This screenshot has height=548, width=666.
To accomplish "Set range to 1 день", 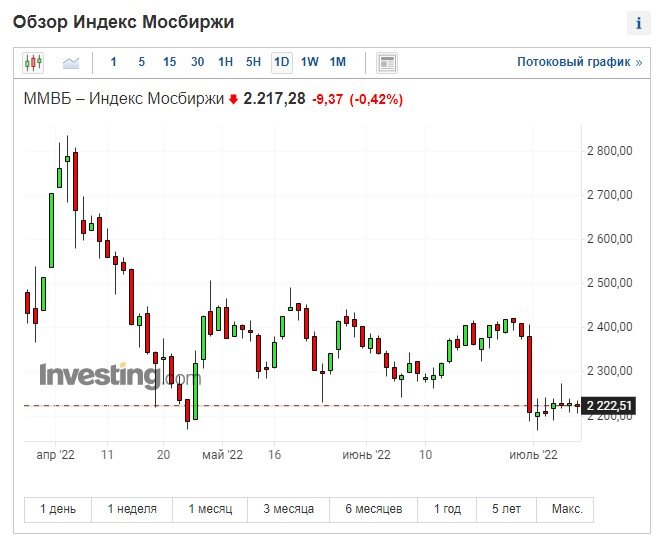I will 58,509.
